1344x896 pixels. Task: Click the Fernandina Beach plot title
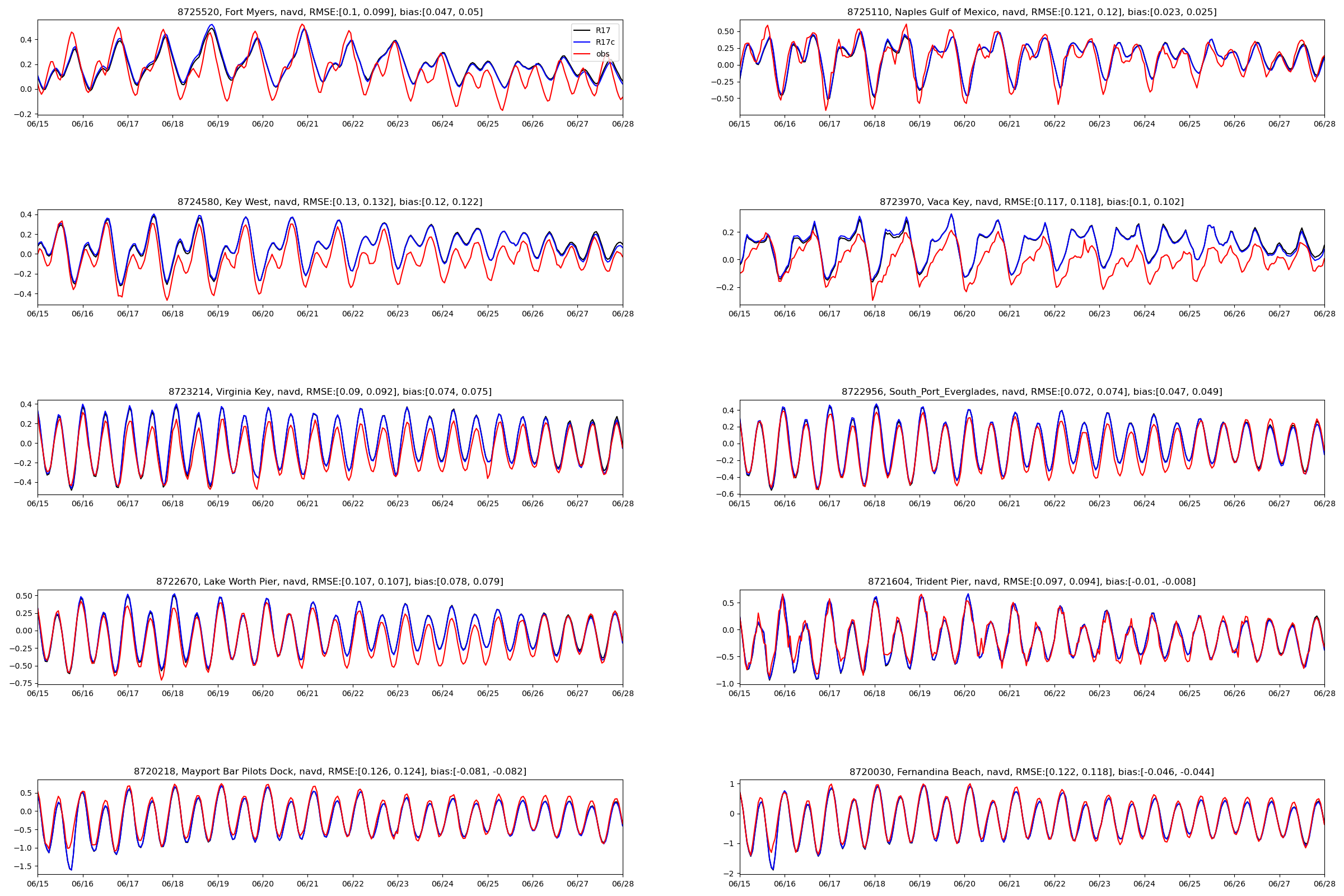pyautogui.click(x=1032, y=772)
